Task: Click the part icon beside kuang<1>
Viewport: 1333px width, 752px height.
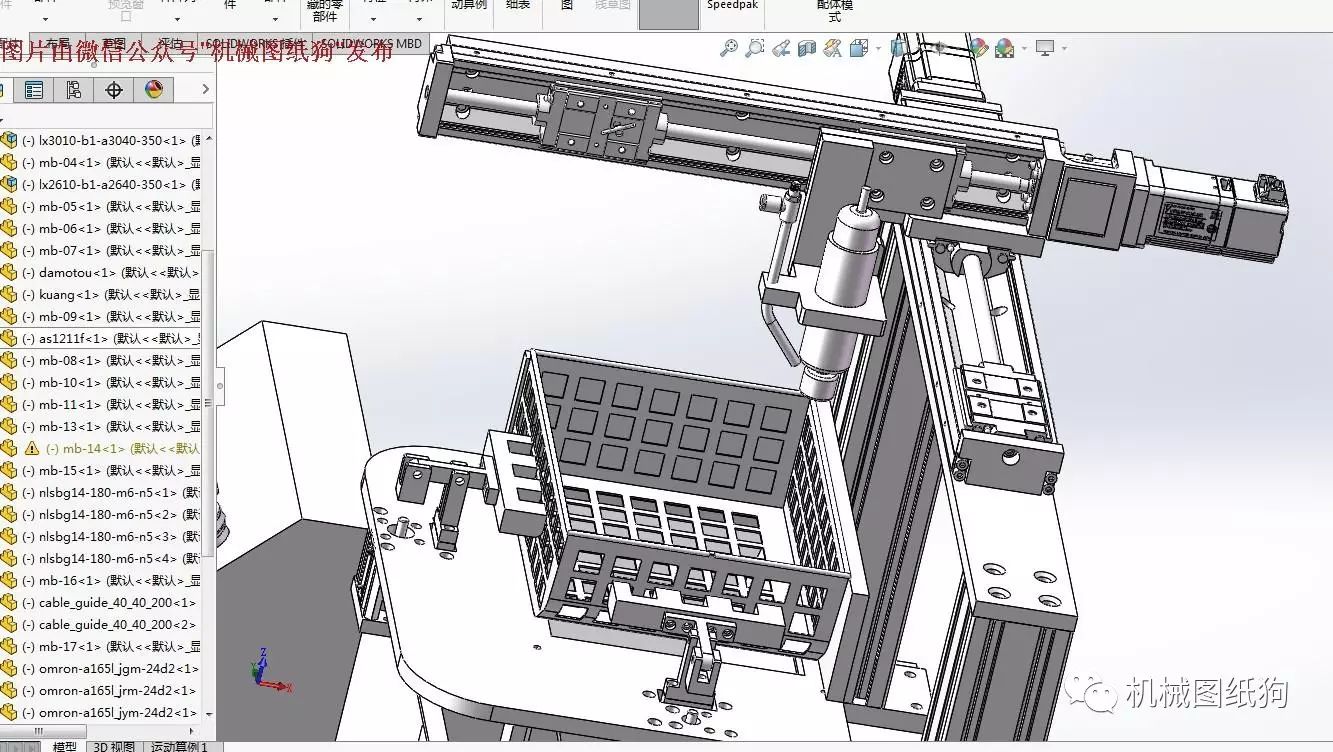Action: [9, 295]
